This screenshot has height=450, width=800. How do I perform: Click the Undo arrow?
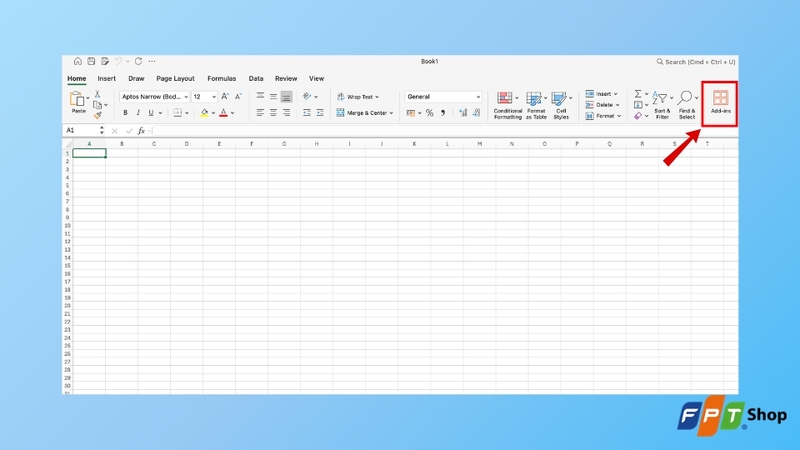(118, 61)
